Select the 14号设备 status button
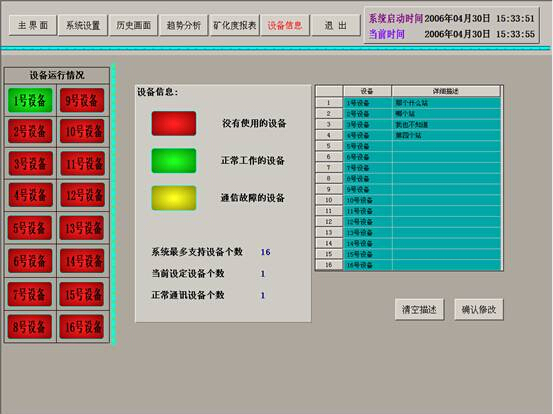Viewport: 553px width, 414px height. point(82,261)
